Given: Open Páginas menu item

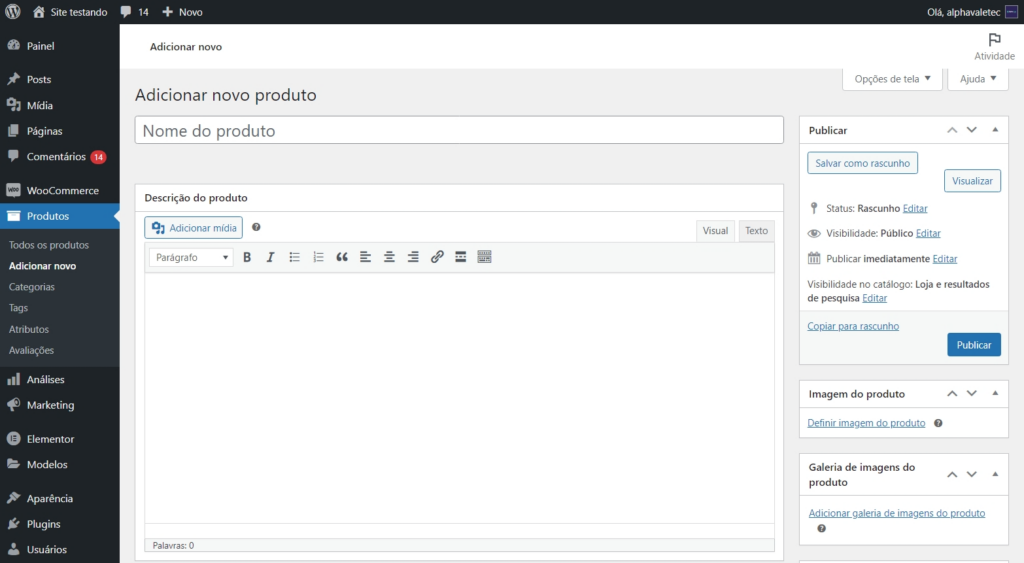Looking at the screenshot, I should click(59, 131).
